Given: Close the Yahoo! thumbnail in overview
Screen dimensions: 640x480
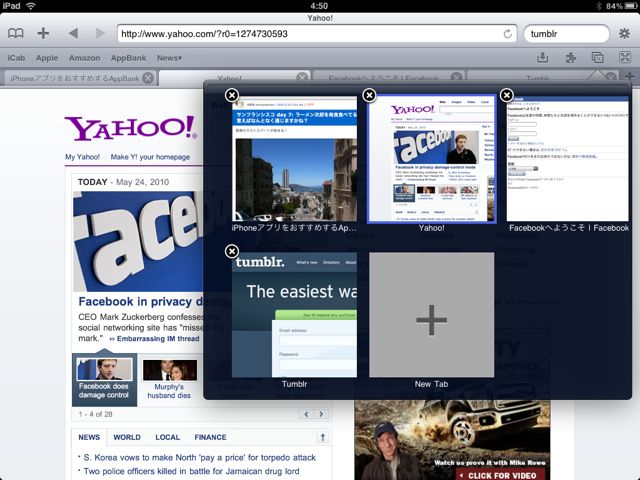Looking at the screenshot, I should [x=369, y=95].
